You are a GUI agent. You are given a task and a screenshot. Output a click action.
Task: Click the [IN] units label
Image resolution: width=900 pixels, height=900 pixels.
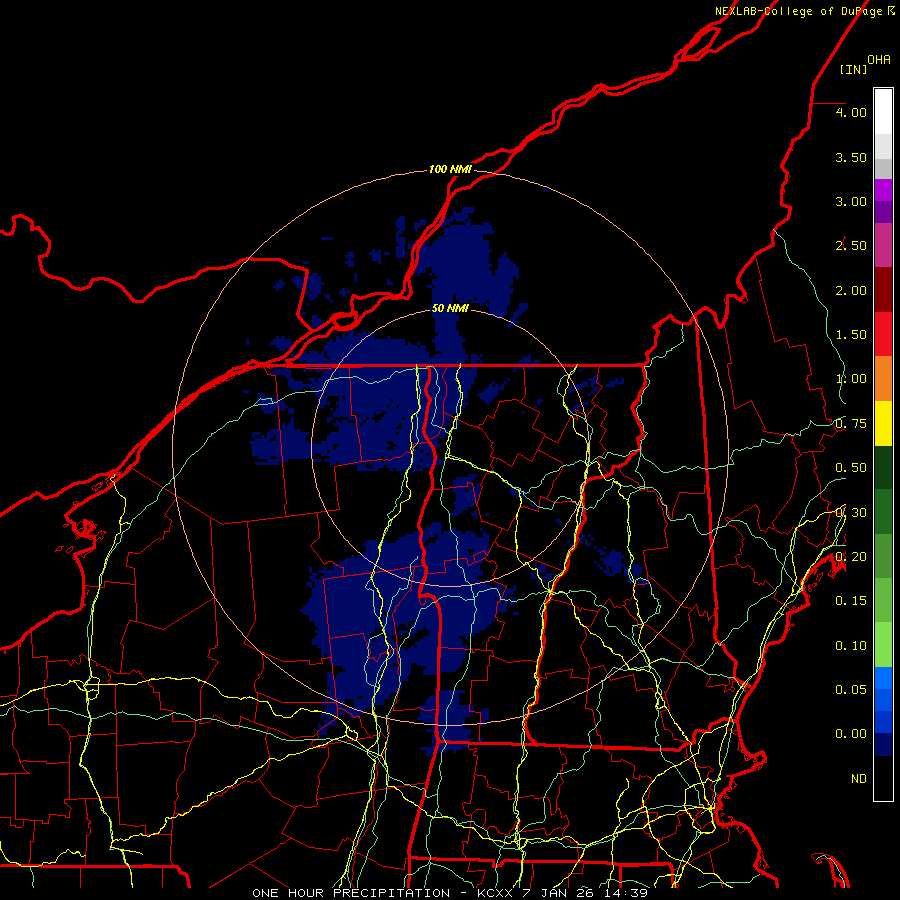coord(853,69)
